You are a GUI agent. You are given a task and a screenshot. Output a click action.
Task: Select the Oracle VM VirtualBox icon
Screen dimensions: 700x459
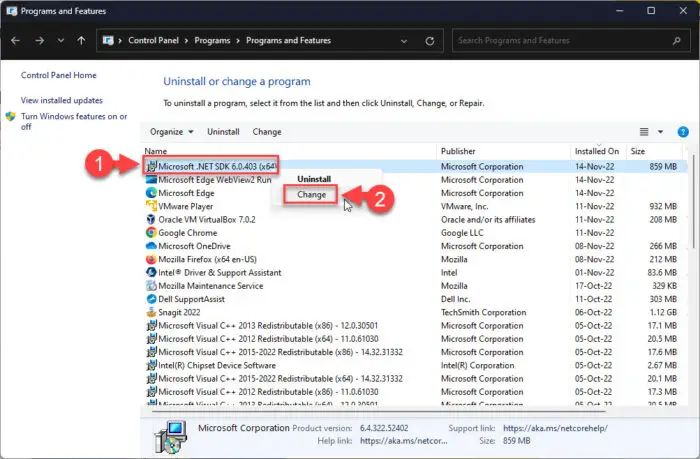pyautogui.click(x=151, y=219)
